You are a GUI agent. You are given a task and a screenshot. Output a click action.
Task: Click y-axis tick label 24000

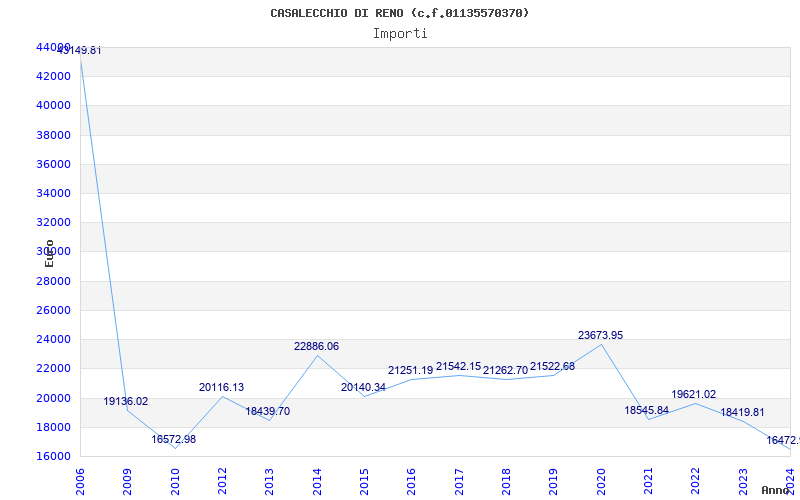(54, 339)
